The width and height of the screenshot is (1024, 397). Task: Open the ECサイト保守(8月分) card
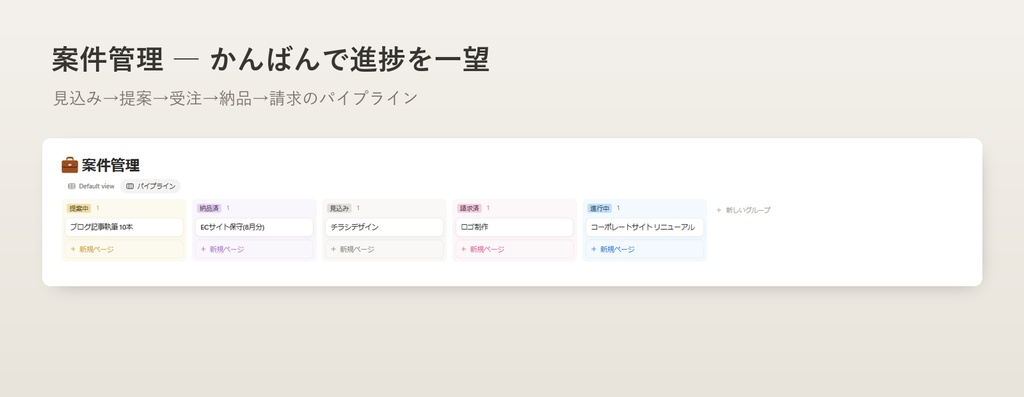254,227
